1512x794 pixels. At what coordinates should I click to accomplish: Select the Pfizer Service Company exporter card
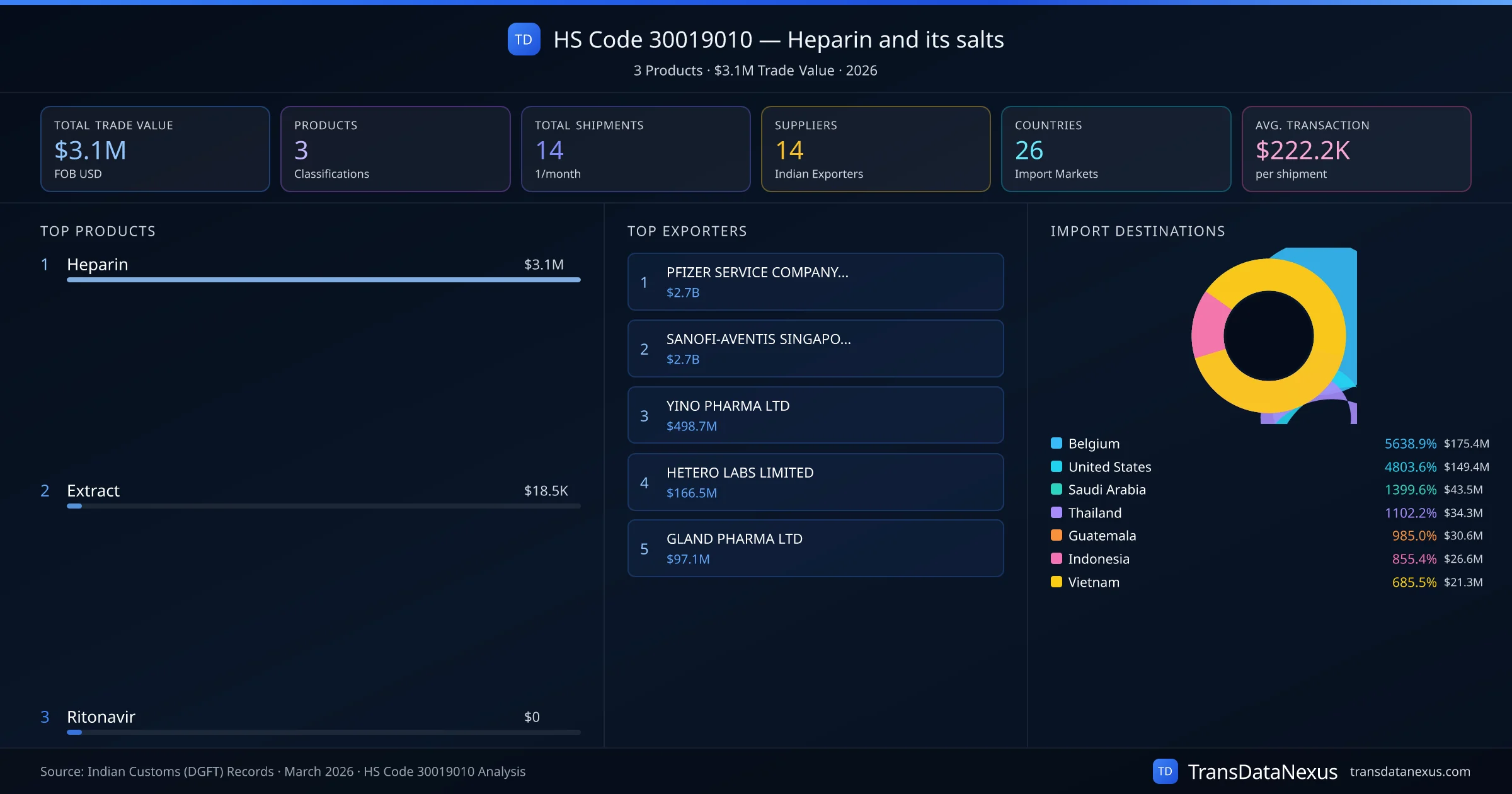point(815,282)
